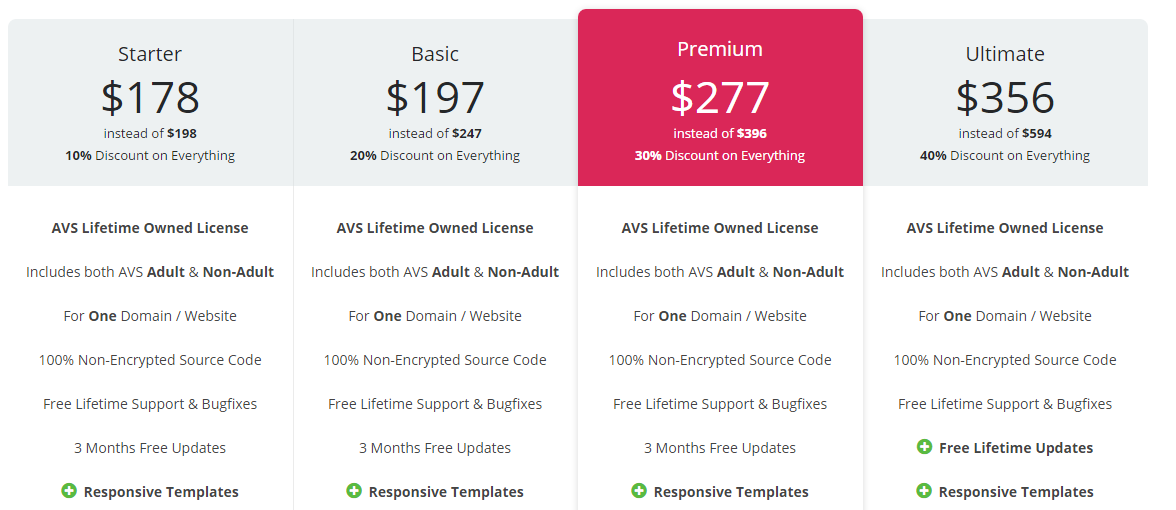Click Ultimate plan's Responsive Templates plus icon
The image size is (1176, 510).
click(x=924, y=491)
